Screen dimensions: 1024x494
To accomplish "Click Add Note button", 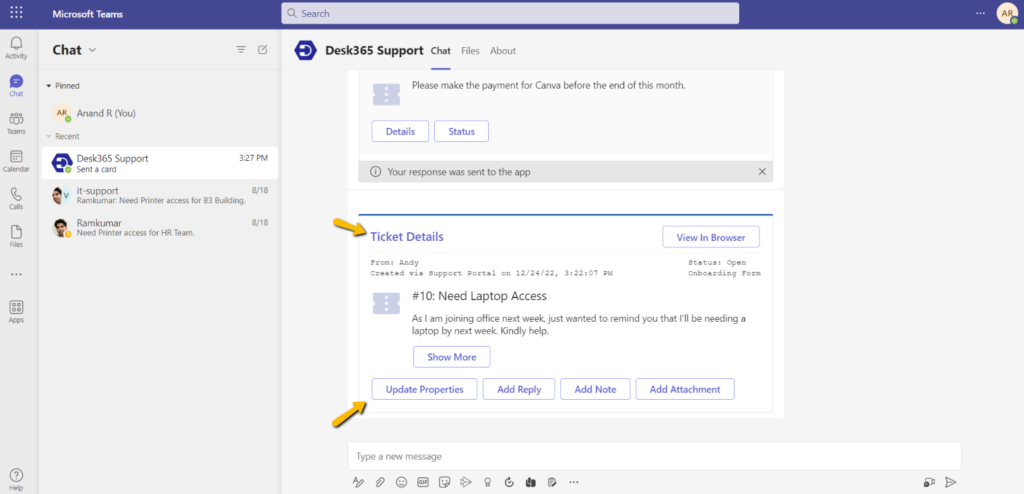I will click(596, 389).
